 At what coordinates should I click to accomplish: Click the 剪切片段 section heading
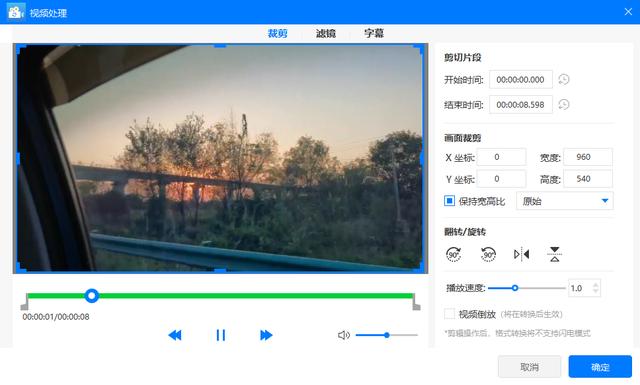463,58
